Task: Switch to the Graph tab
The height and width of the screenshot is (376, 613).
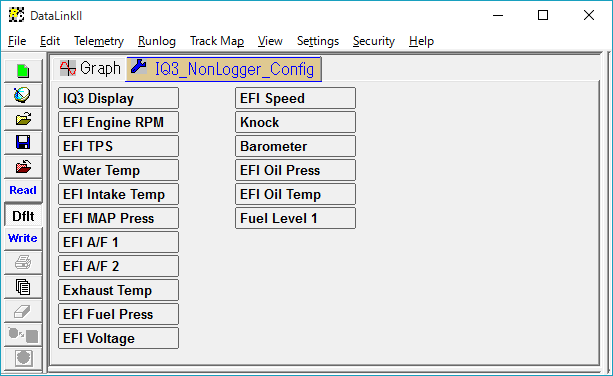Action: 90,69
